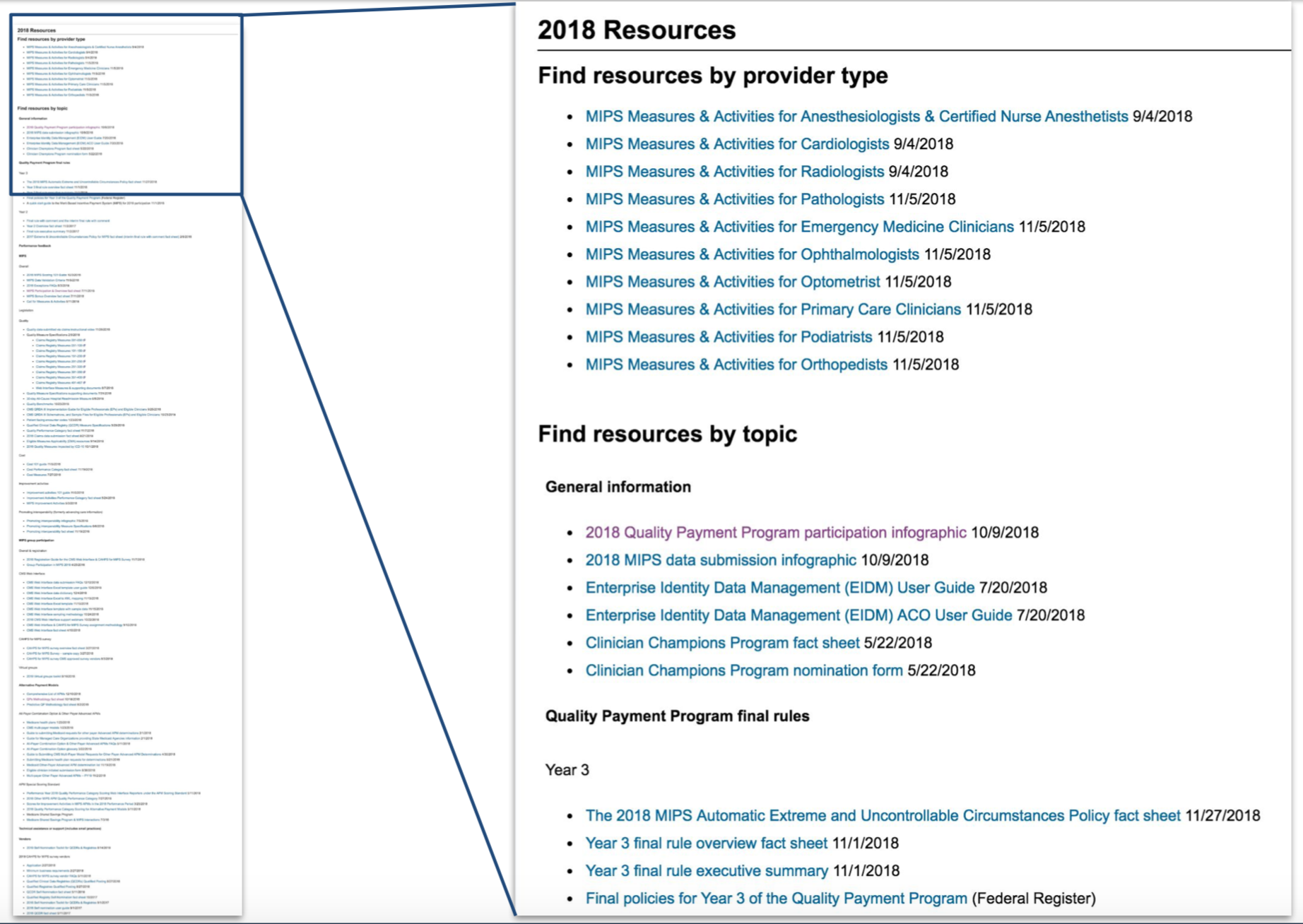
Task: Open MIPS Measures & Activities for Cardiologists
Action: click(736, 143)
